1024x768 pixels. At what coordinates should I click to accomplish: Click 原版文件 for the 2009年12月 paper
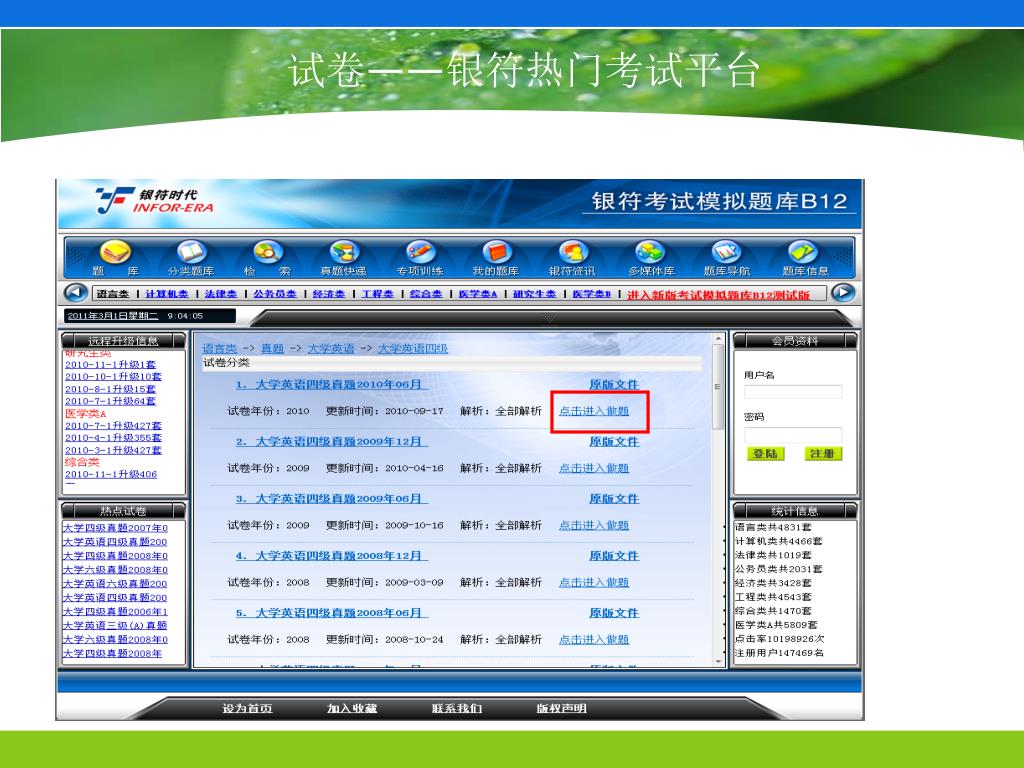pos(614,441)
